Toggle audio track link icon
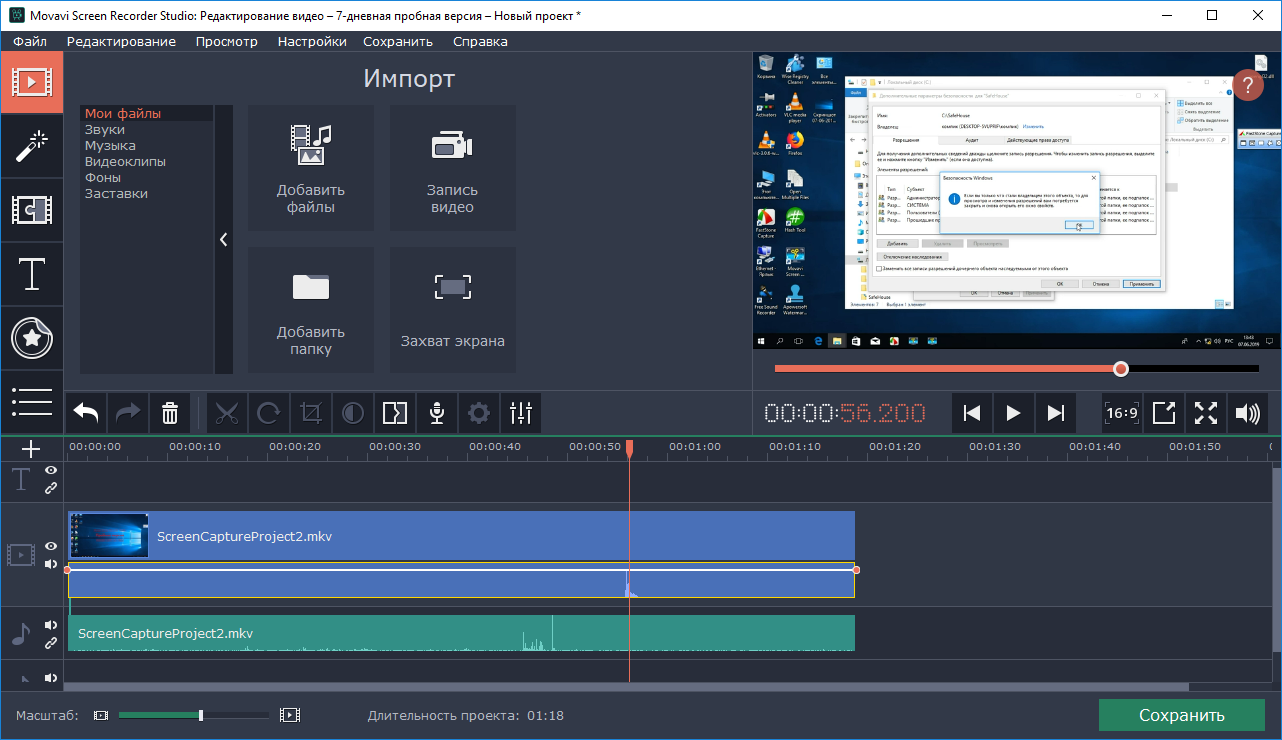Image resolution: width=1282 pixels, height=740 pixels. 51,643
